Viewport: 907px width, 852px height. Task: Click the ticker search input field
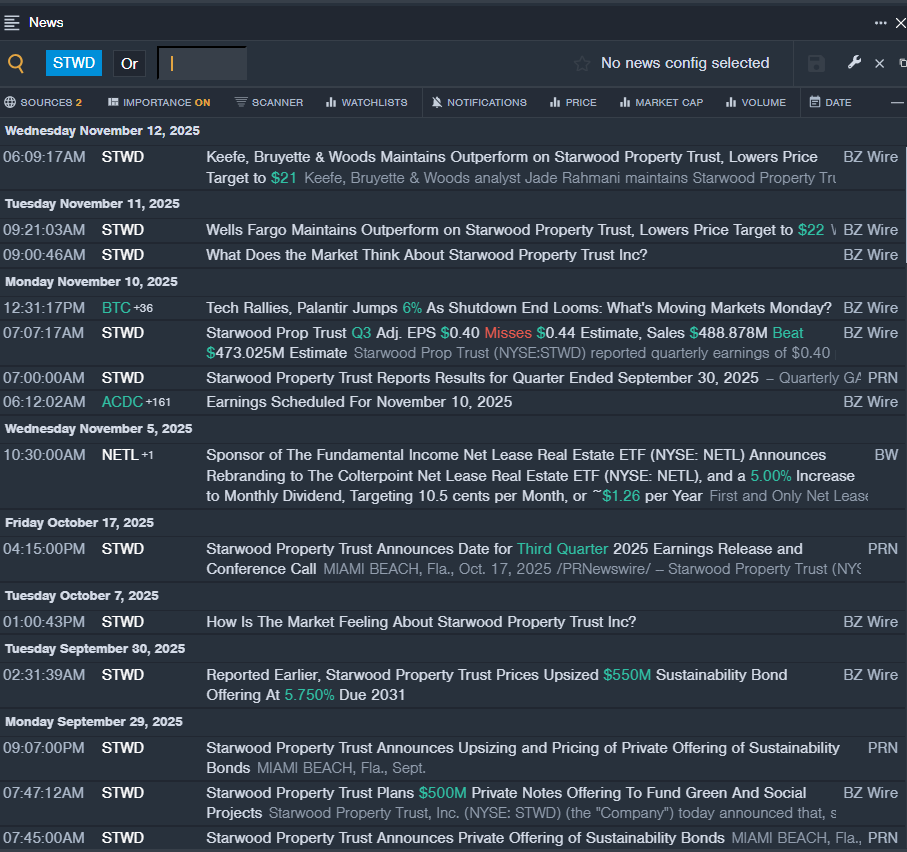click(x=203, y=64)
